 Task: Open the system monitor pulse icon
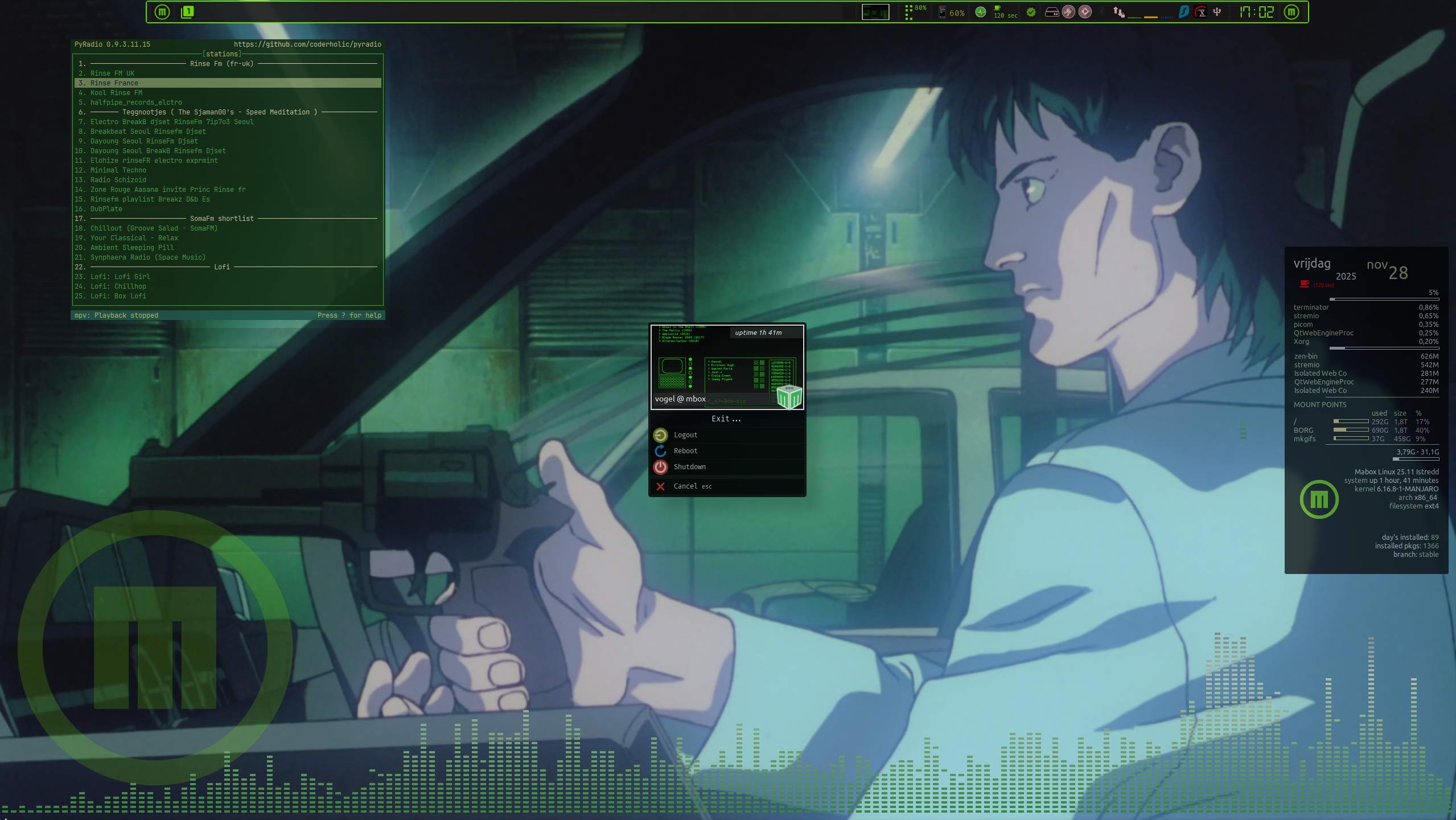(x=980, y=12)
